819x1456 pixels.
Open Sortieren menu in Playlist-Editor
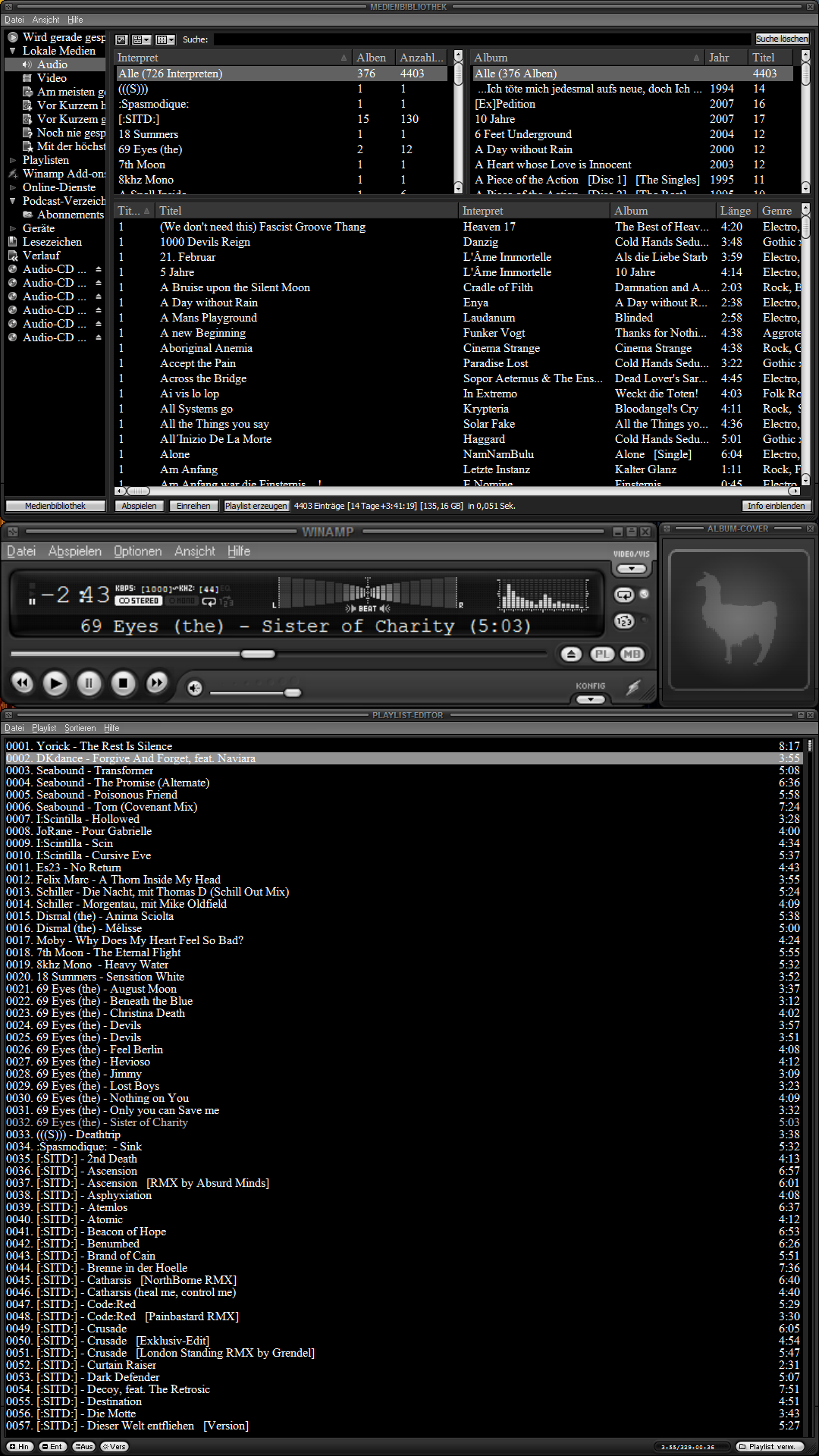[80, 728]
